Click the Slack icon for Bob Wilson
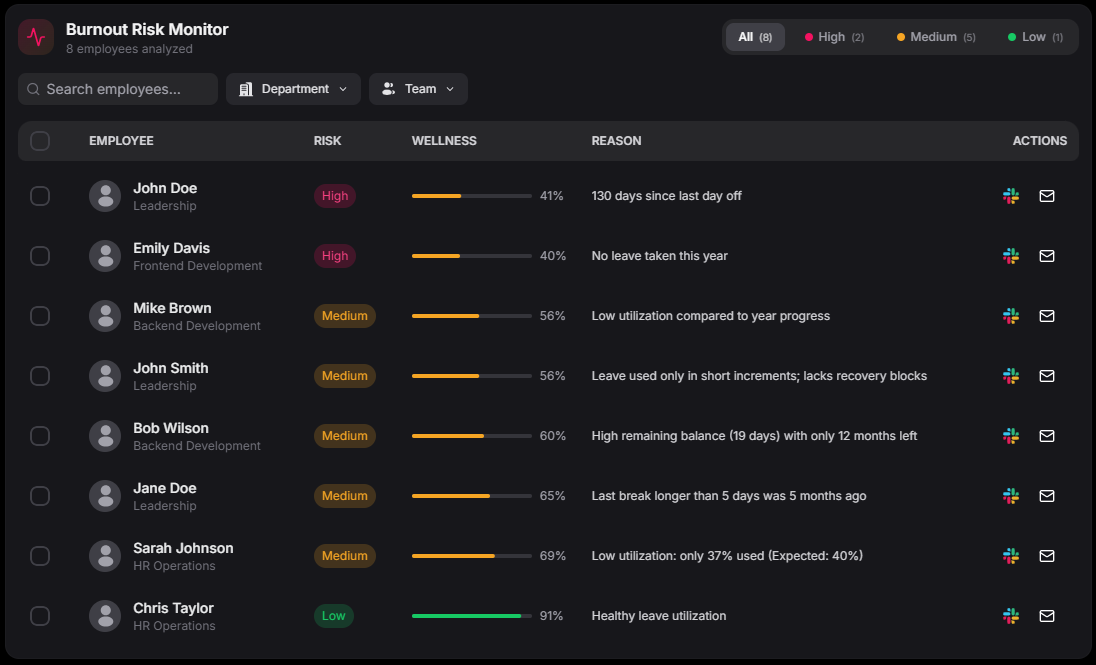 [1011, 436]
